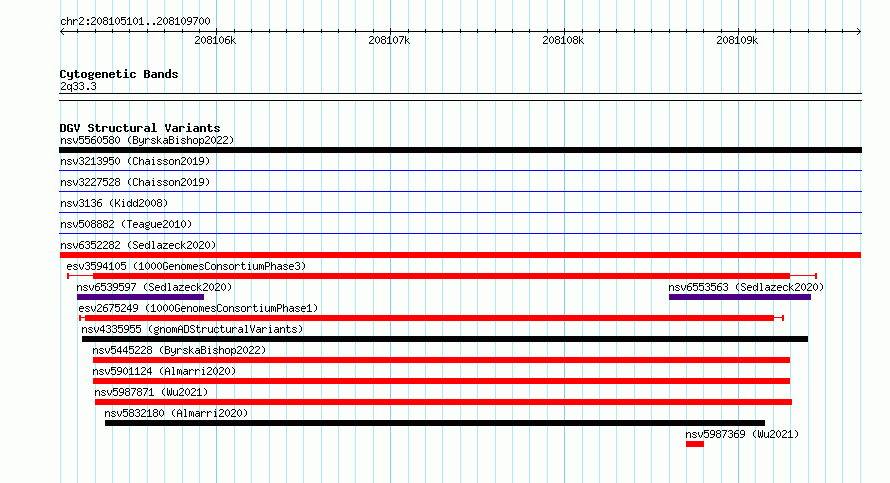Screen dimensions: 890x483
Task: Open the nsv3213950 (Chaisson2019) label
Action: (135, 161)
